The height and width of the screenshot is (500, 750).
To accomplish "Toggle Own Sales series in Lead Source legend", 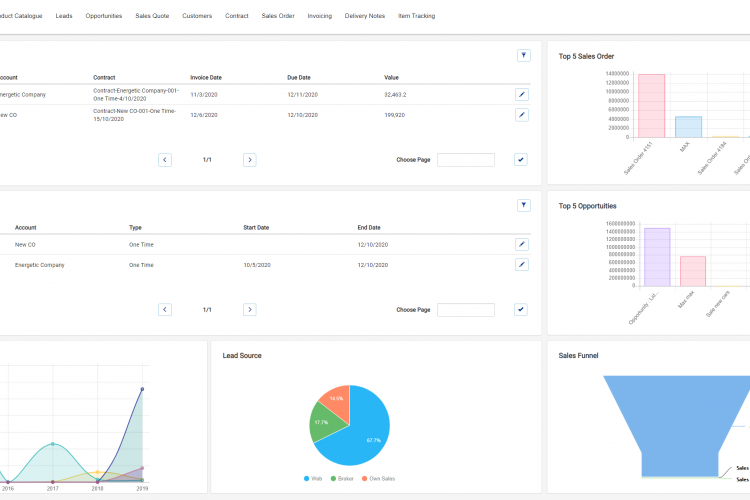I will click(x=378, y=479).
